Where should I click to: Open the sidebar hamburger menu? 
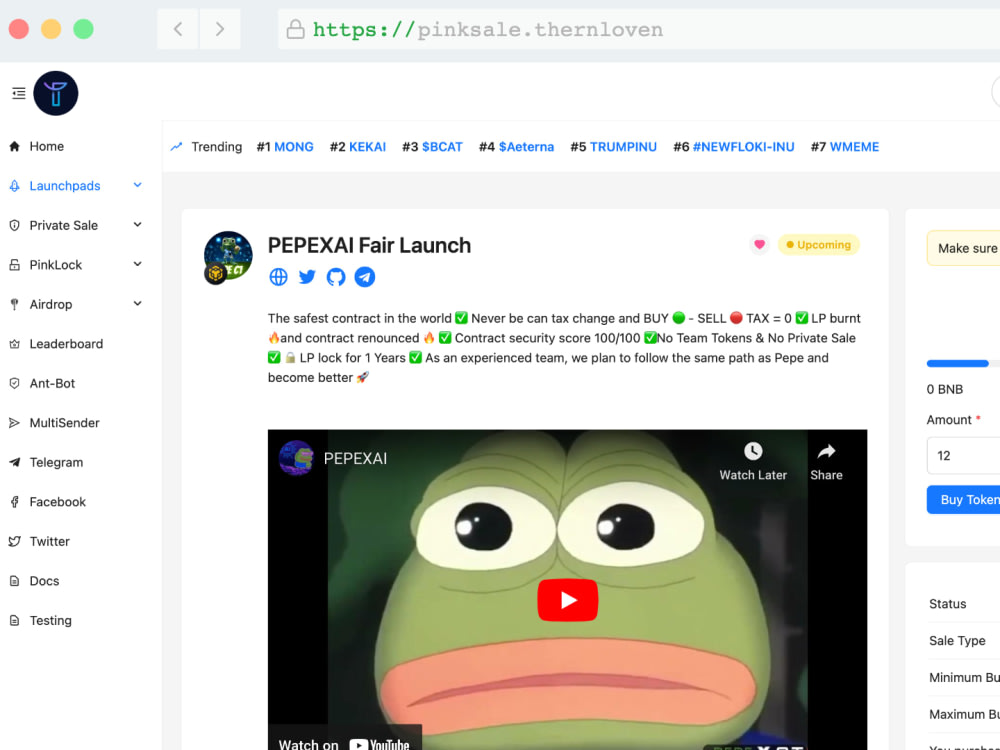coord(18,92)
